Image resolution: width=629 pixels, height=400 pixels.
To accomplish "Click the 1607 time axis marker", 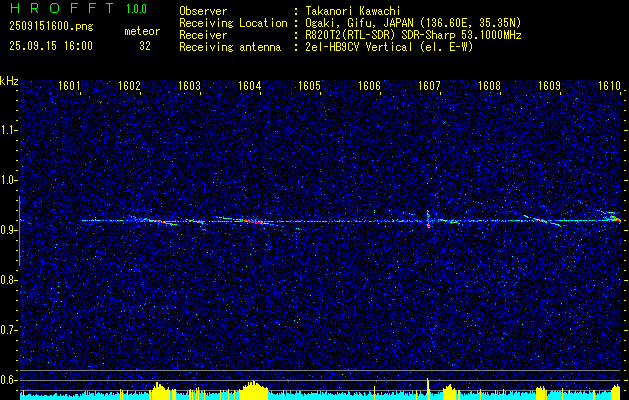I will point(429,85).
